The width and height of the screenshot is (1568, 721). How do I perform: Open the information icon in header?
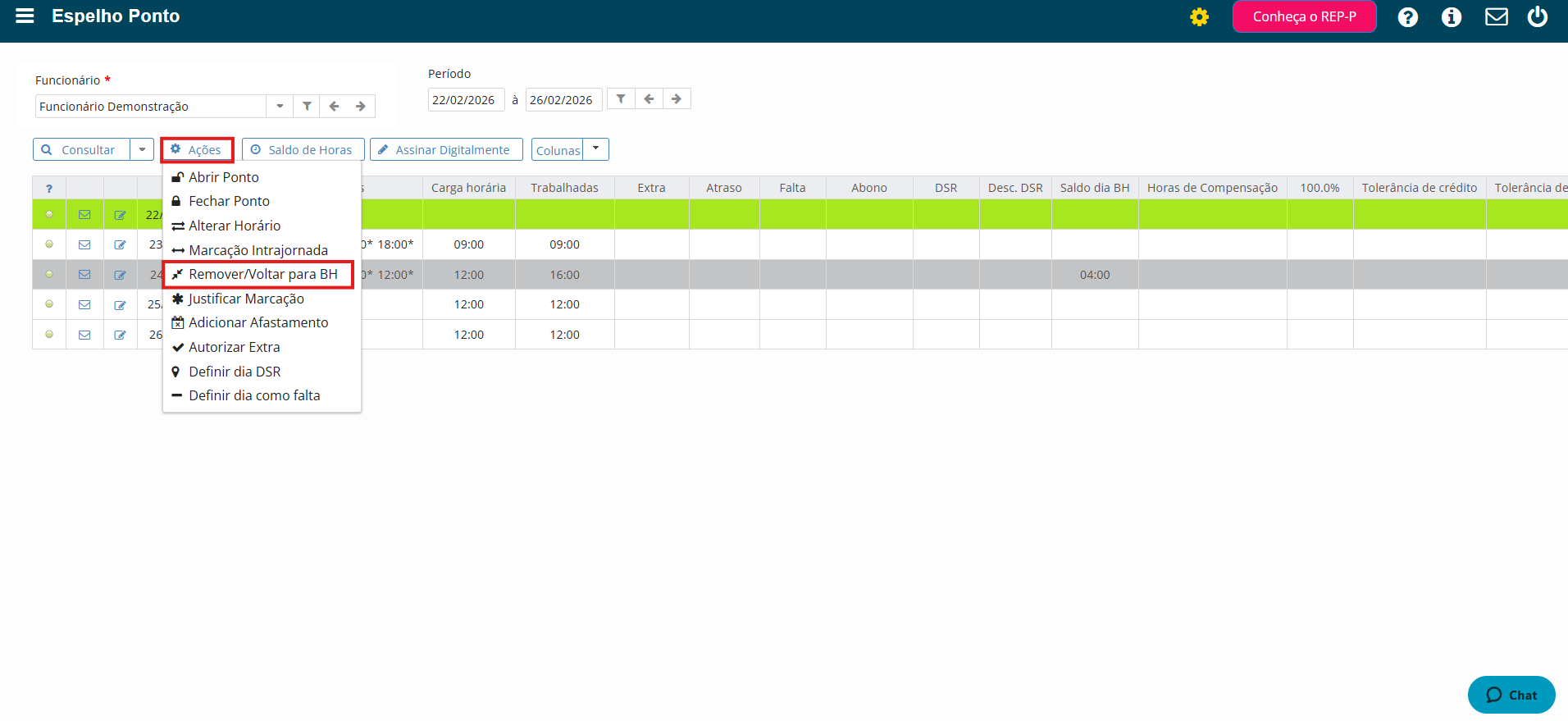(1451, 16)
